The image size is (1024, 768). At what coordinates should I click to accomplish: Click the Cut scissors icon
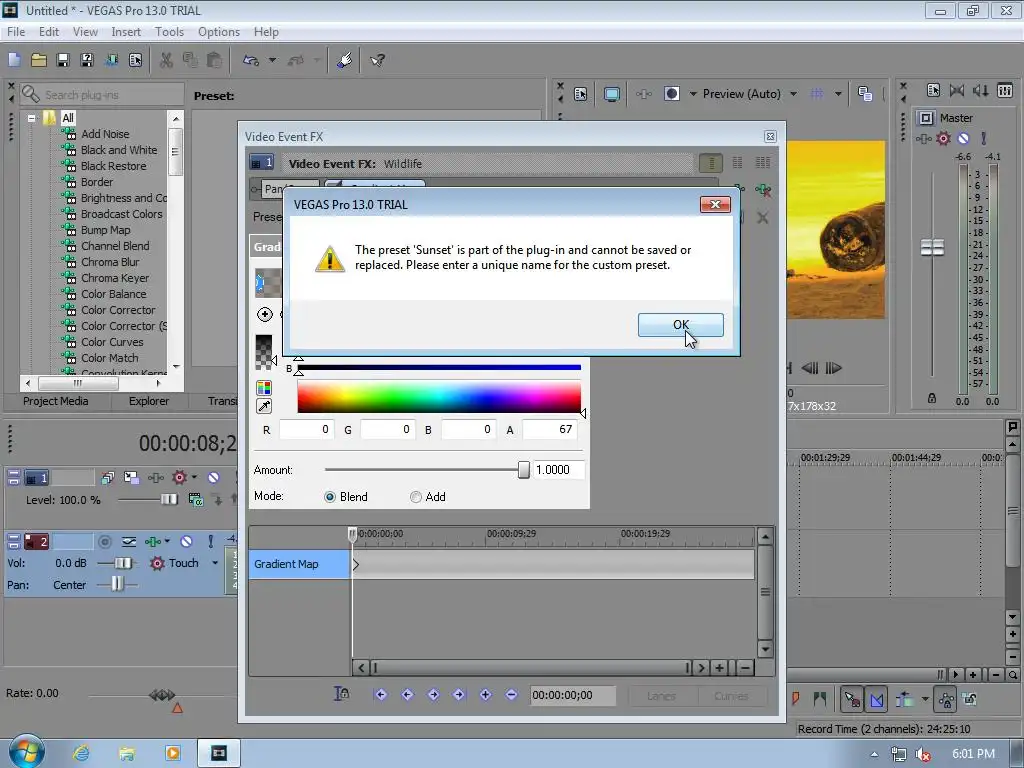pos(166,60)
